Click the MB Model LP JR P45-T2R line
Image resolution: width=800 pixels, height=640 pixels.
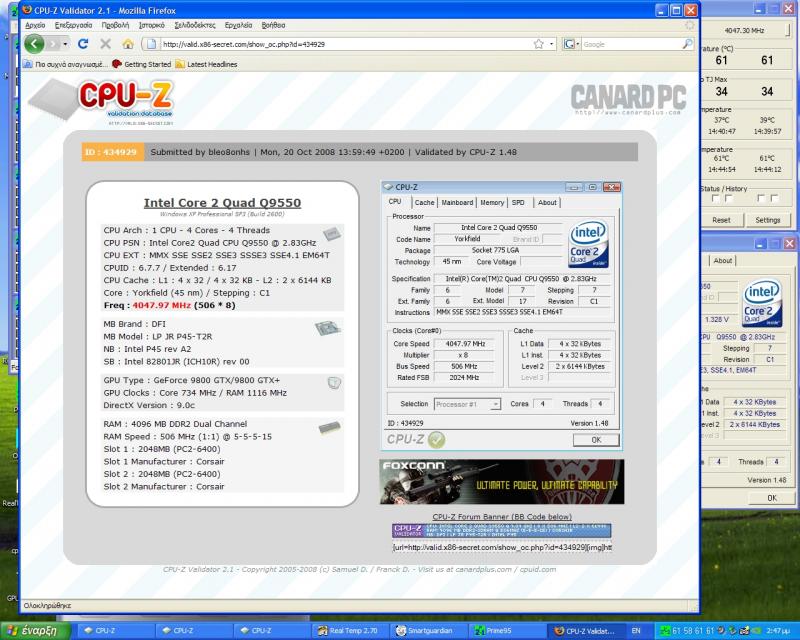[158, 336]
